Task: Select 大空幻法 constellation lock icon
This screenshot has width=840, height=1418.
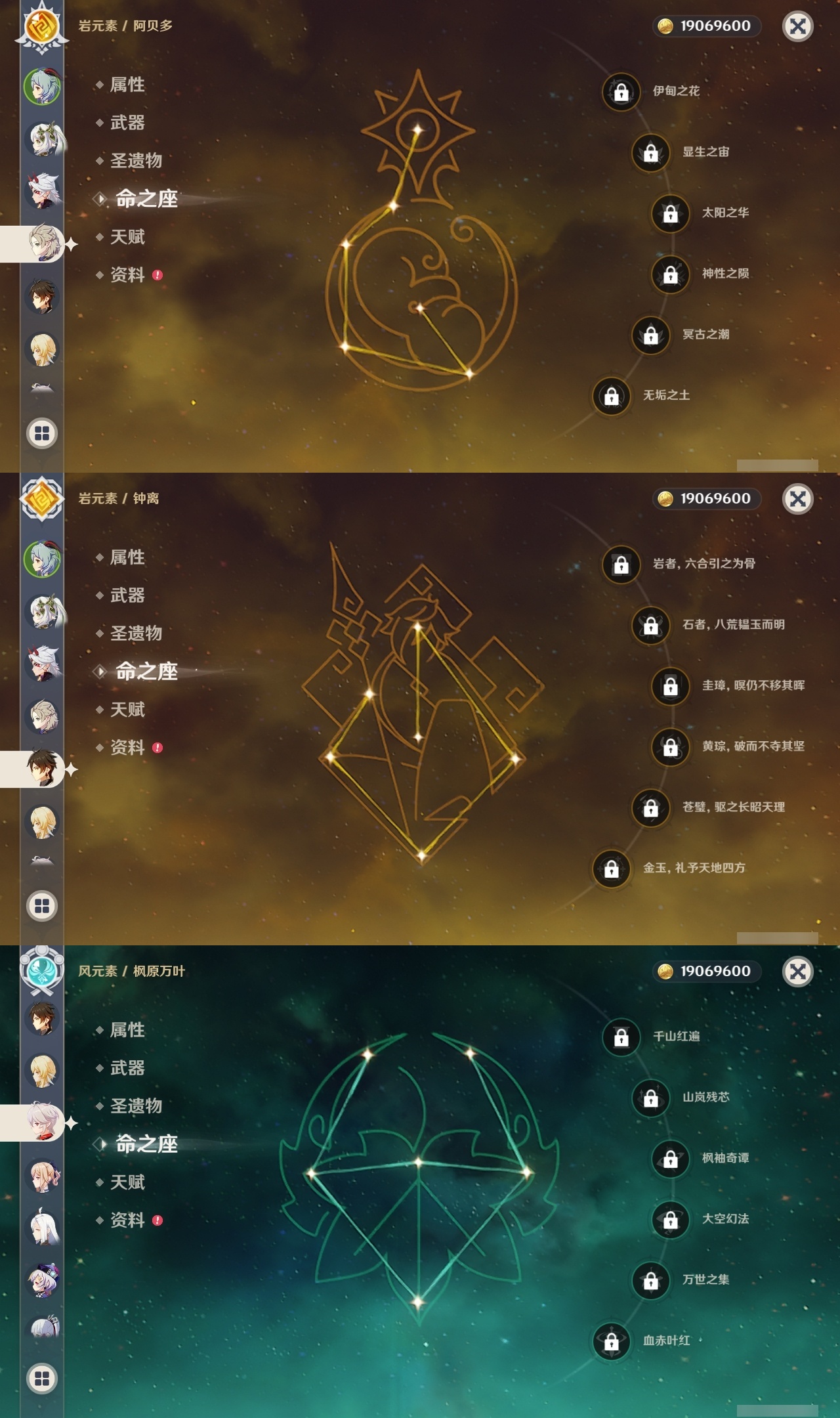Action: click(670, 1219)
